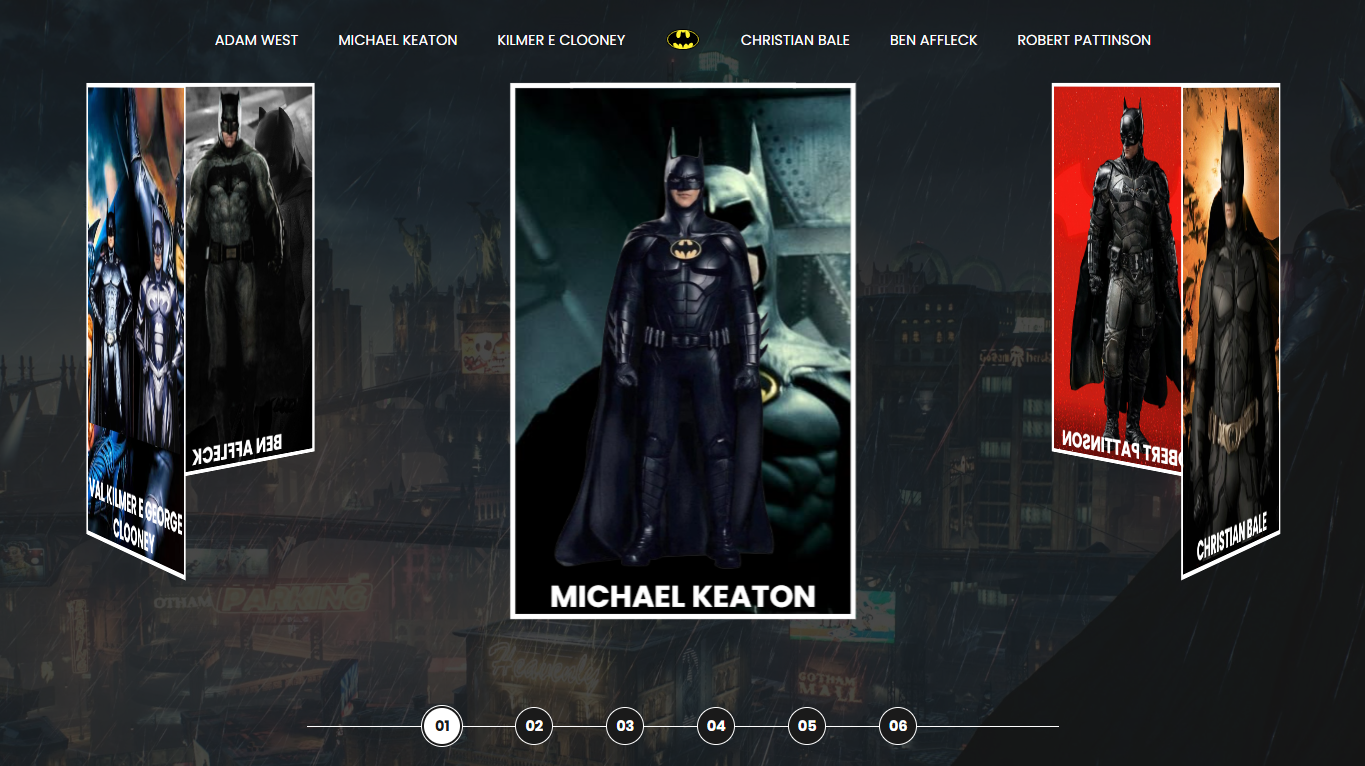Click the Michael Keaton caption on center card
Screen dimensions: 1365x766
pos(682,596)
